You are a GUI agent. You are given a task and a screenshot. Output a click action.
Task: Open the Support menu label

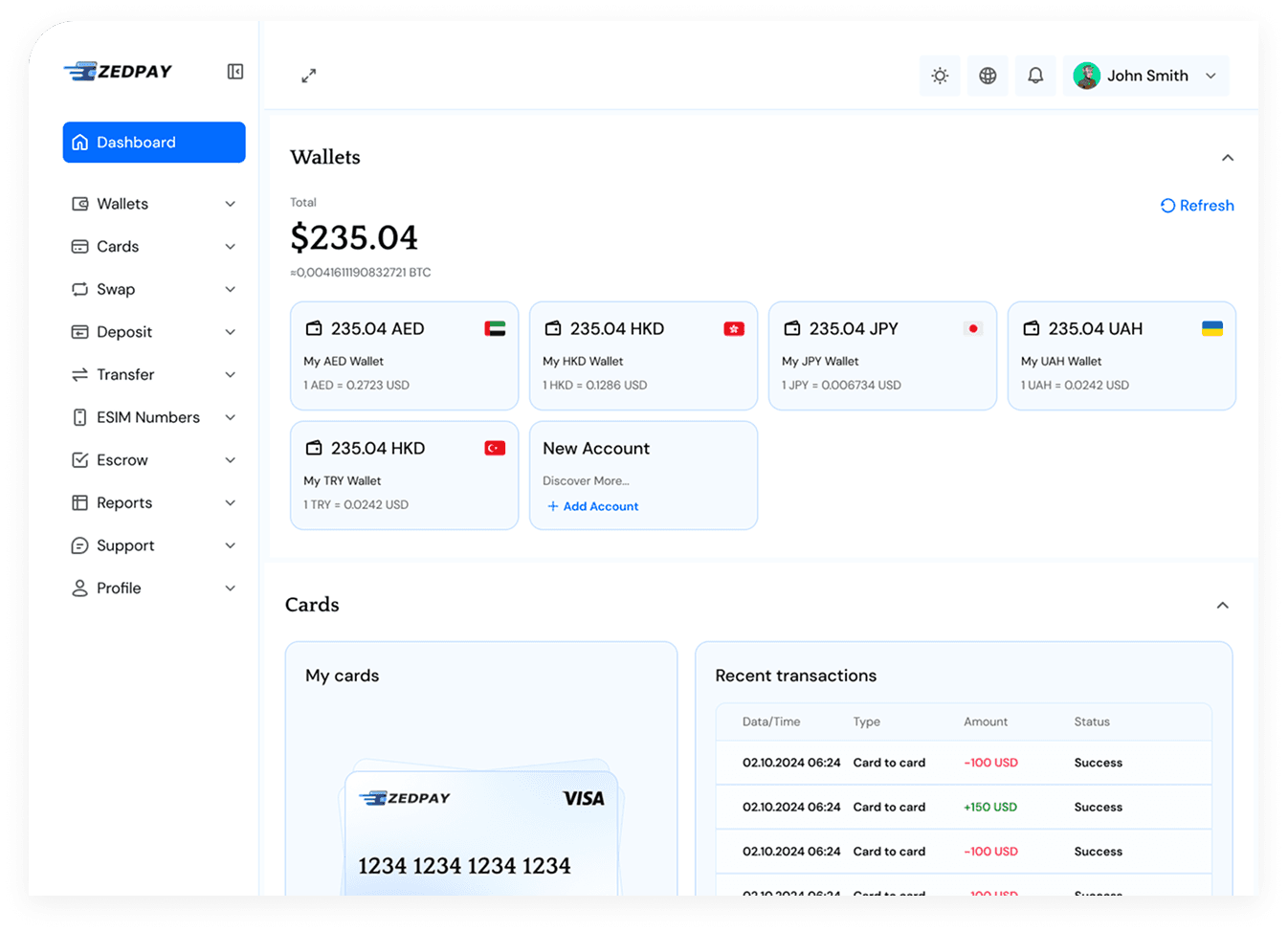click(x=125, y=545)
